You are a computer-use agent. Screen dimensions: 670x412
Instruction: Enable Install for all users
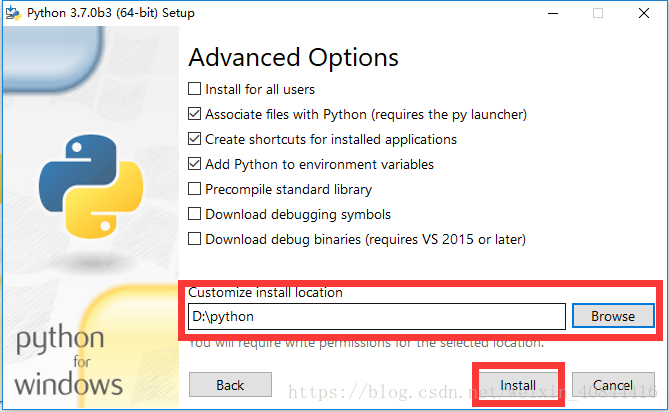195,89
